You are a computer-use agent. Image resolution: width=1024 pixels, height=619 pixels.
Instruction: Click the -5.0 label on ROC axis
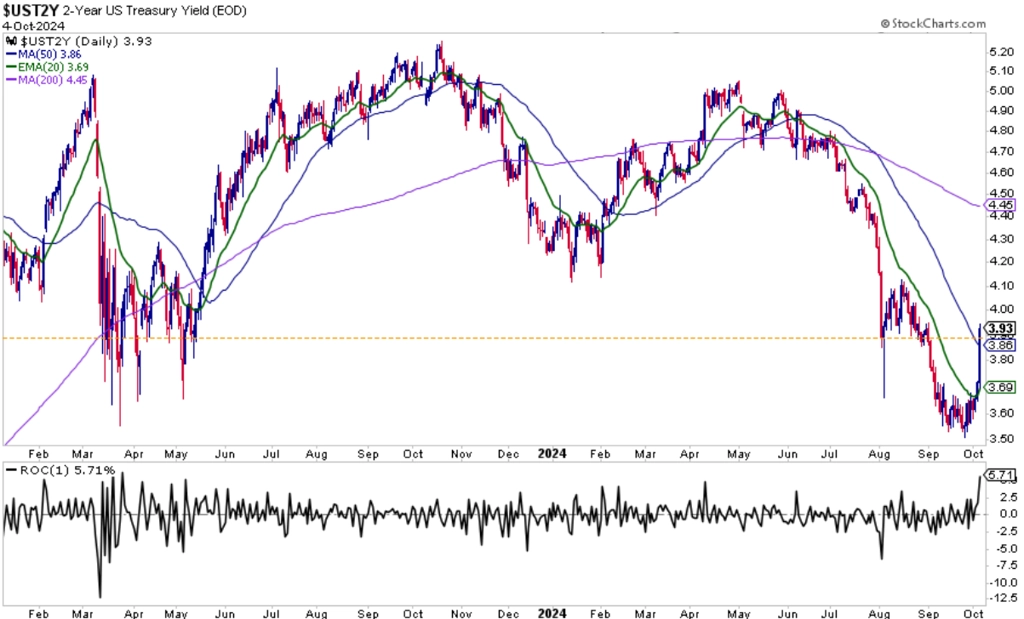click(x=1006, y=548)
